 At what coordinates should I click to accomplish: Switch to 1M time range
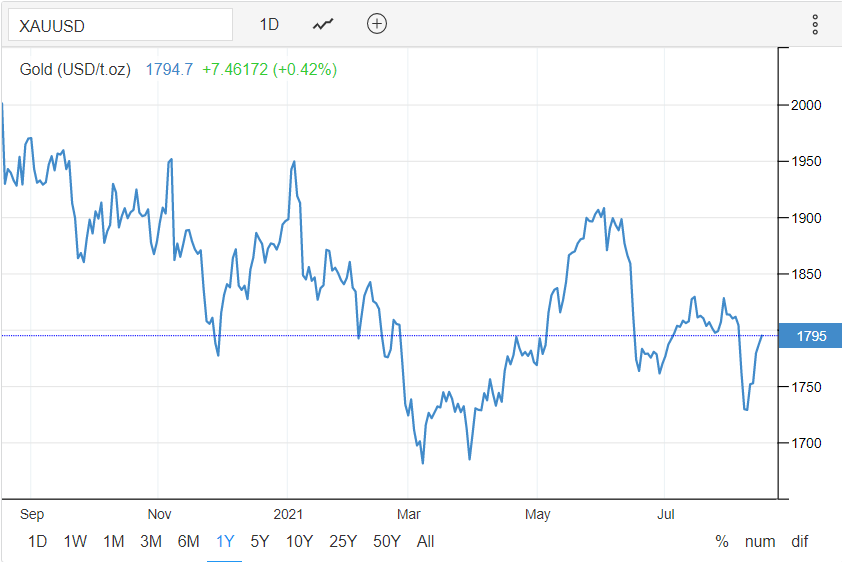click(113, 541)
